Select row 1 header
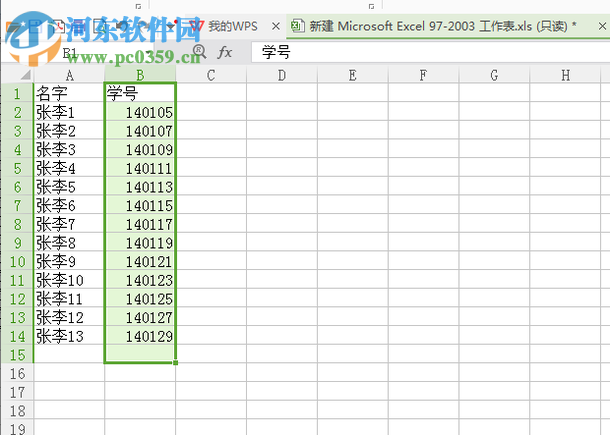Screen dimensions: 610x435 click(x=17, y=93)
